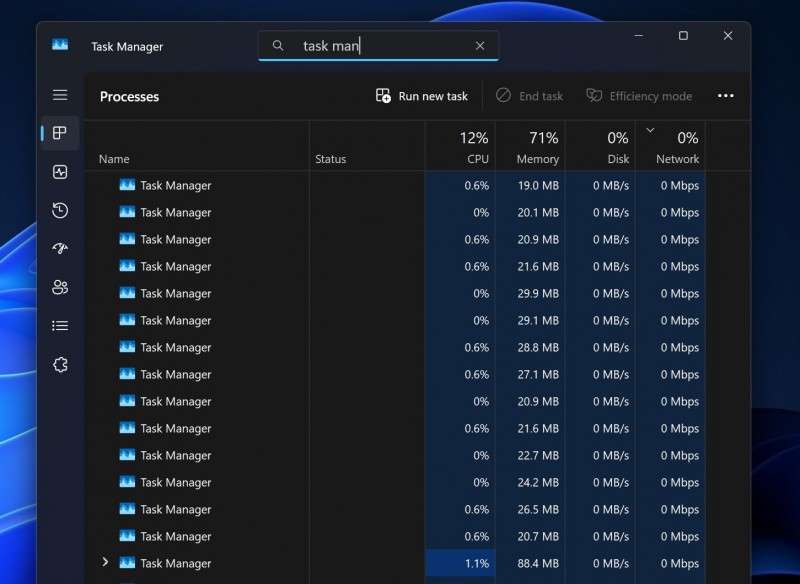Clear the search box with X
Viewport: 800px width, 584px height.
480,46
